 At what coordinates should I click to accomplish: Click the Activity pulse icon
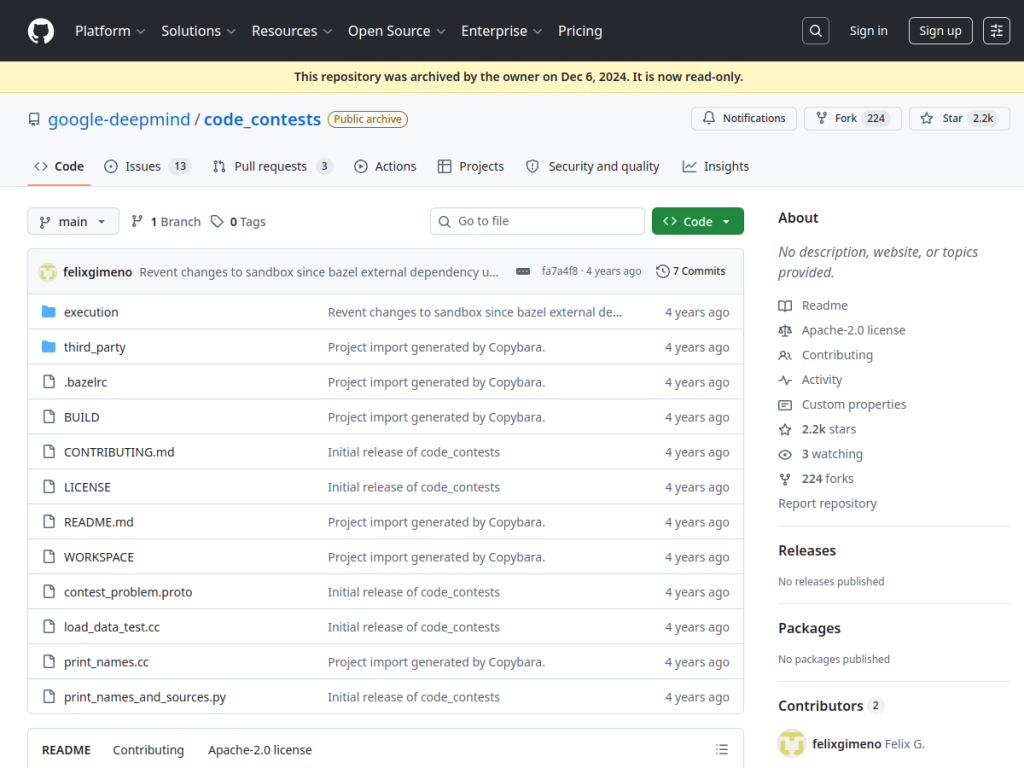(x=785, y=380)
